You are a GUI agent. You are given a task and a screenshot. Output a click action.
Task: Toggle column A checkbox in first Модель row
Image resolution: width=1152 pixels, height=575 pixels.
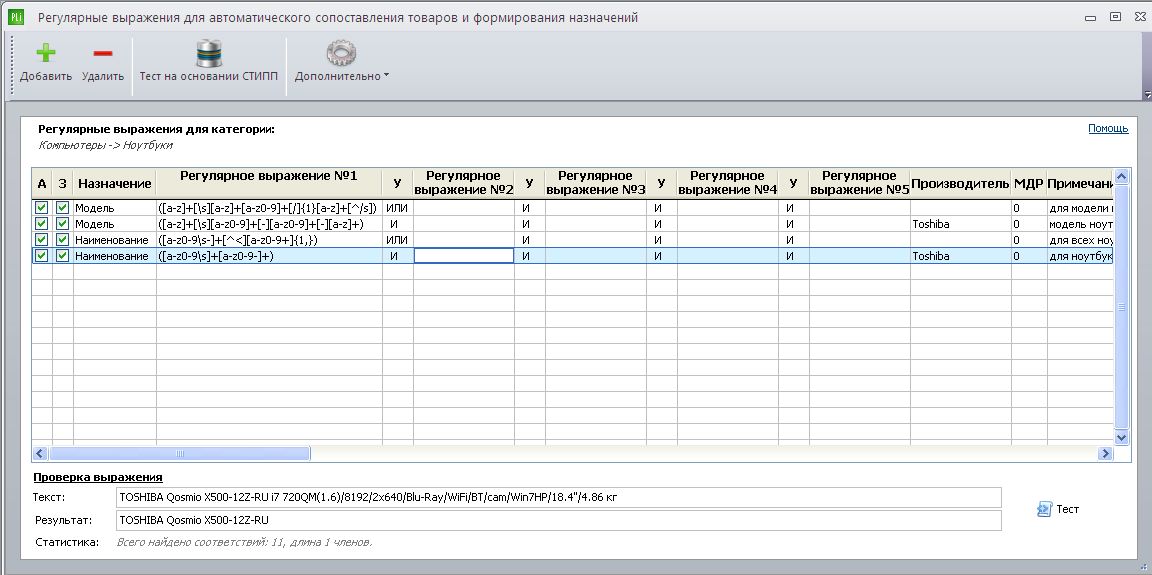tap(42, 208)
